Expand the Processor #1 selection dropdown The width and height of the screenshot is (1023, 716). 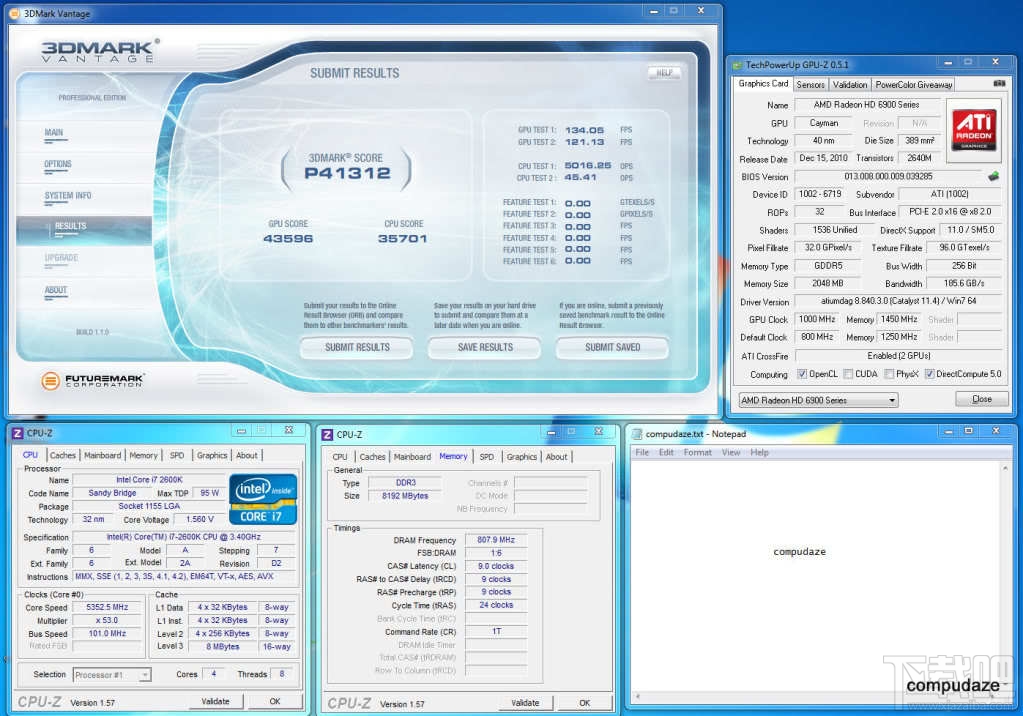112,675
